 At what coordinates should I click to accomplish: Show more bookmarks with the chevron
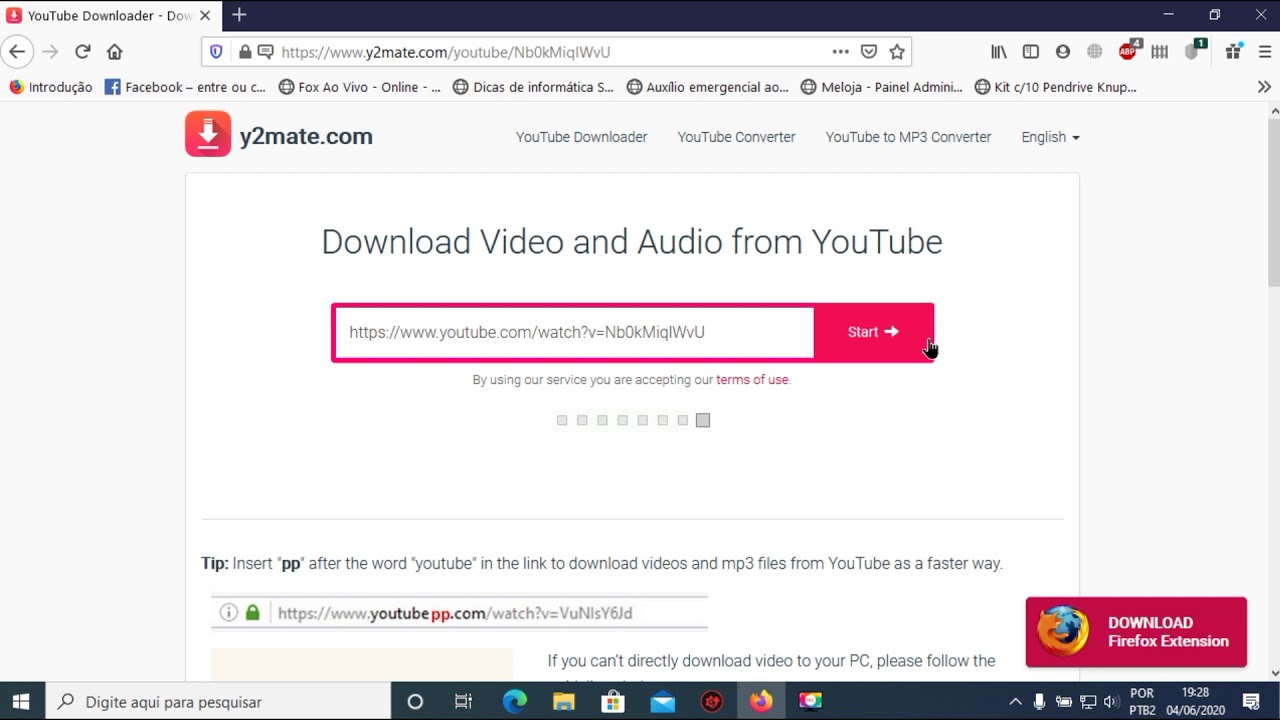coord(1264,87)
